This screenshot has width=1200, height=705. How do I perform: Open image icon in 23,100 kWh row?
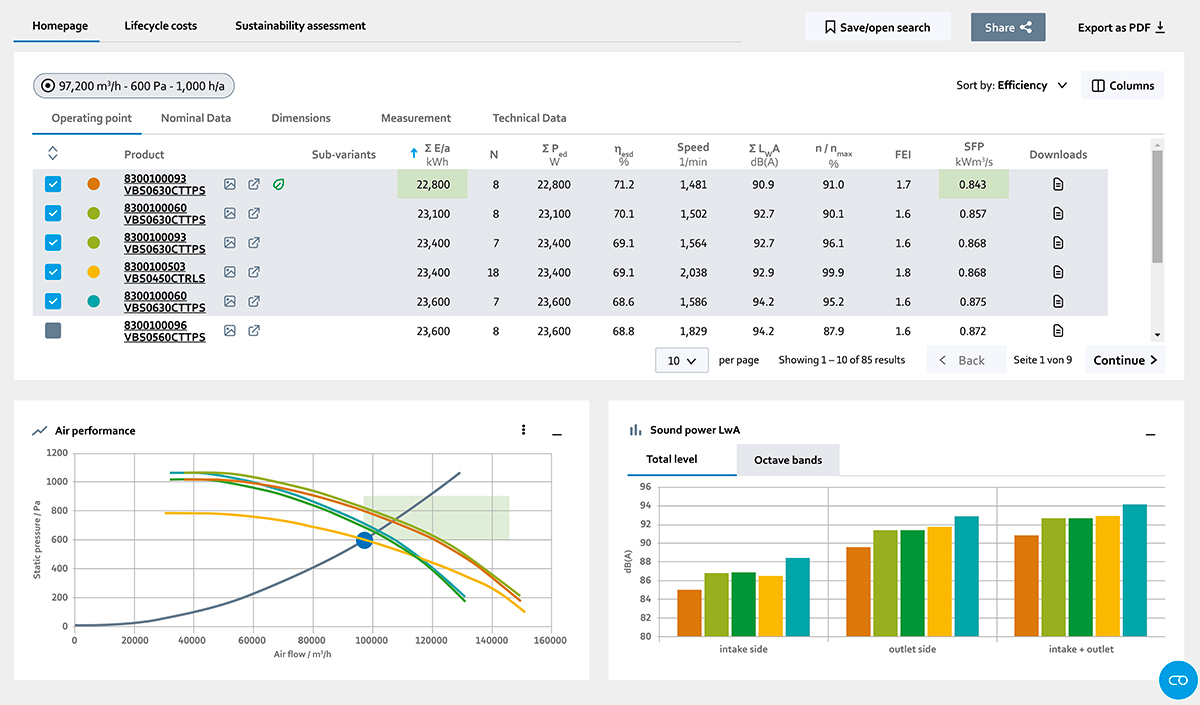229,213
